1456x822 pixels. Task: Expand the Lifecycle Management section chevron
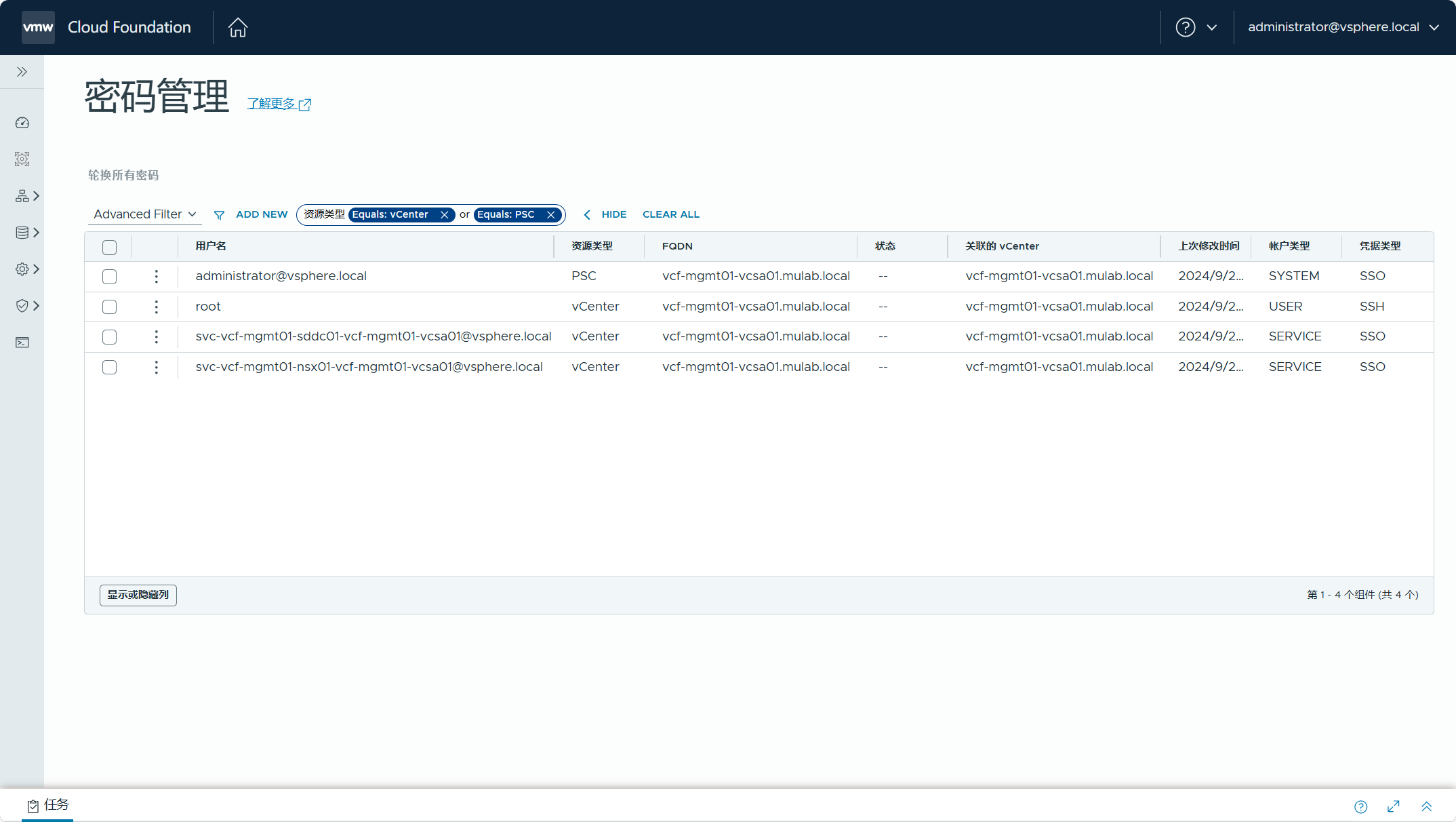pos(37,233)
